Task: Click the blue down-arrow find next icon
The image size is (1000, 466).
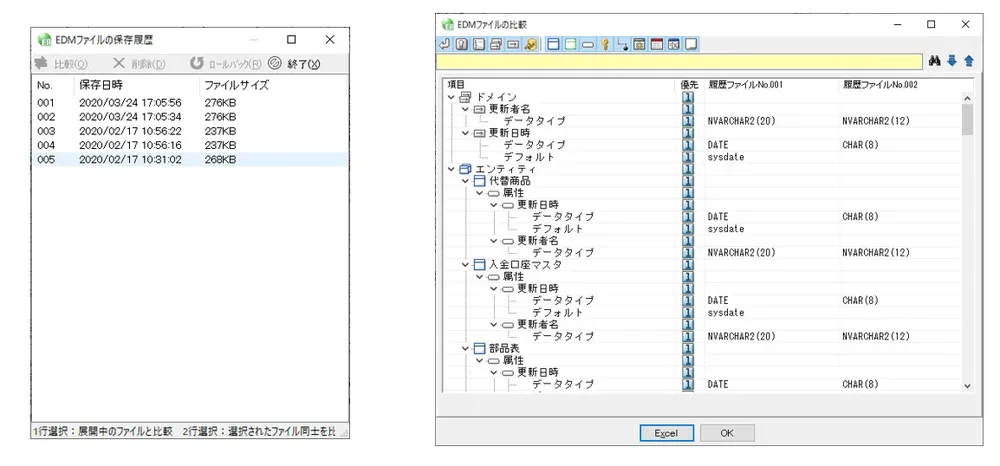Action: coord(952,61)
